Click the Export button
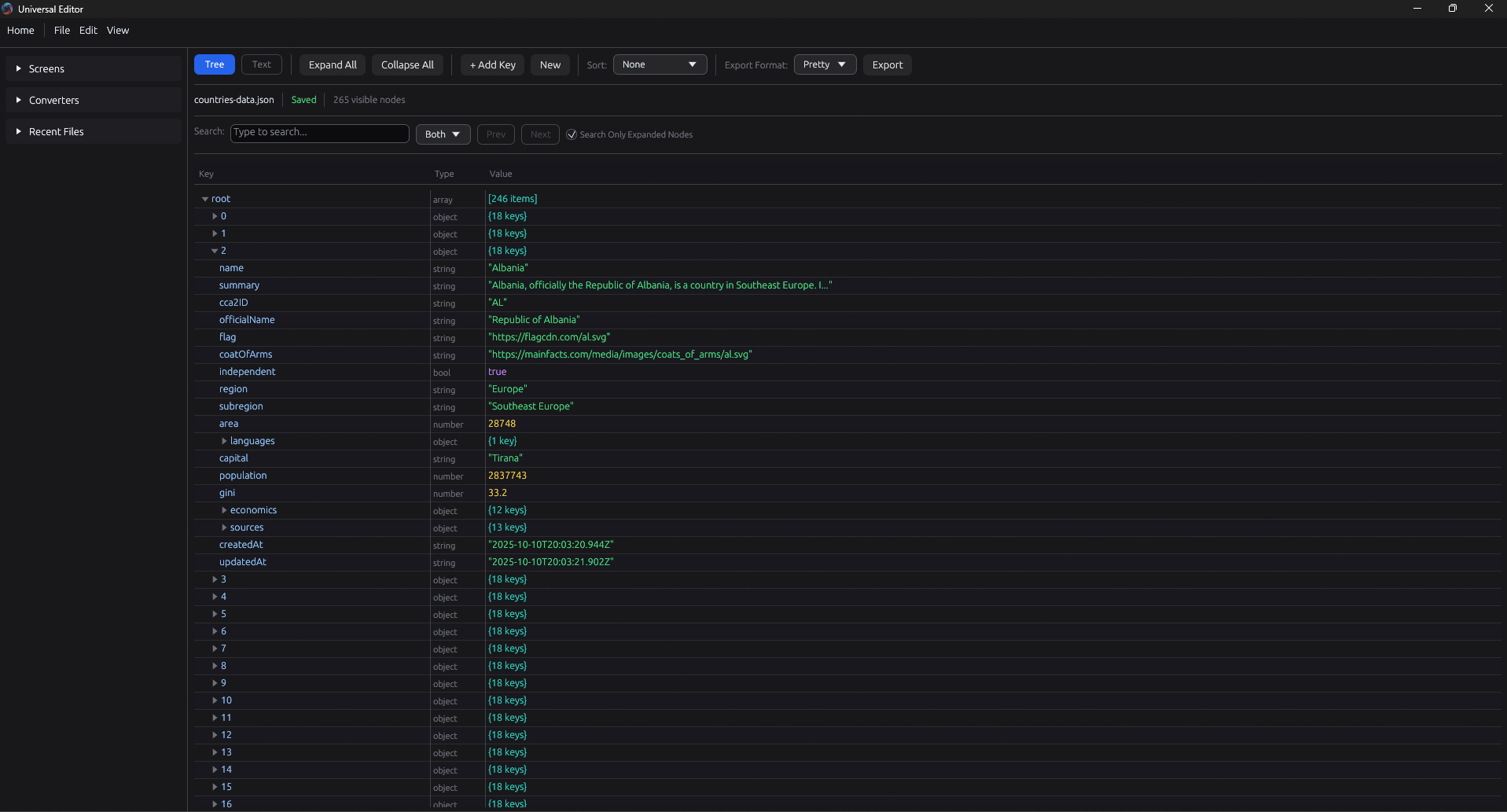This screenshot has width=1507, height=812. [888, 64]
